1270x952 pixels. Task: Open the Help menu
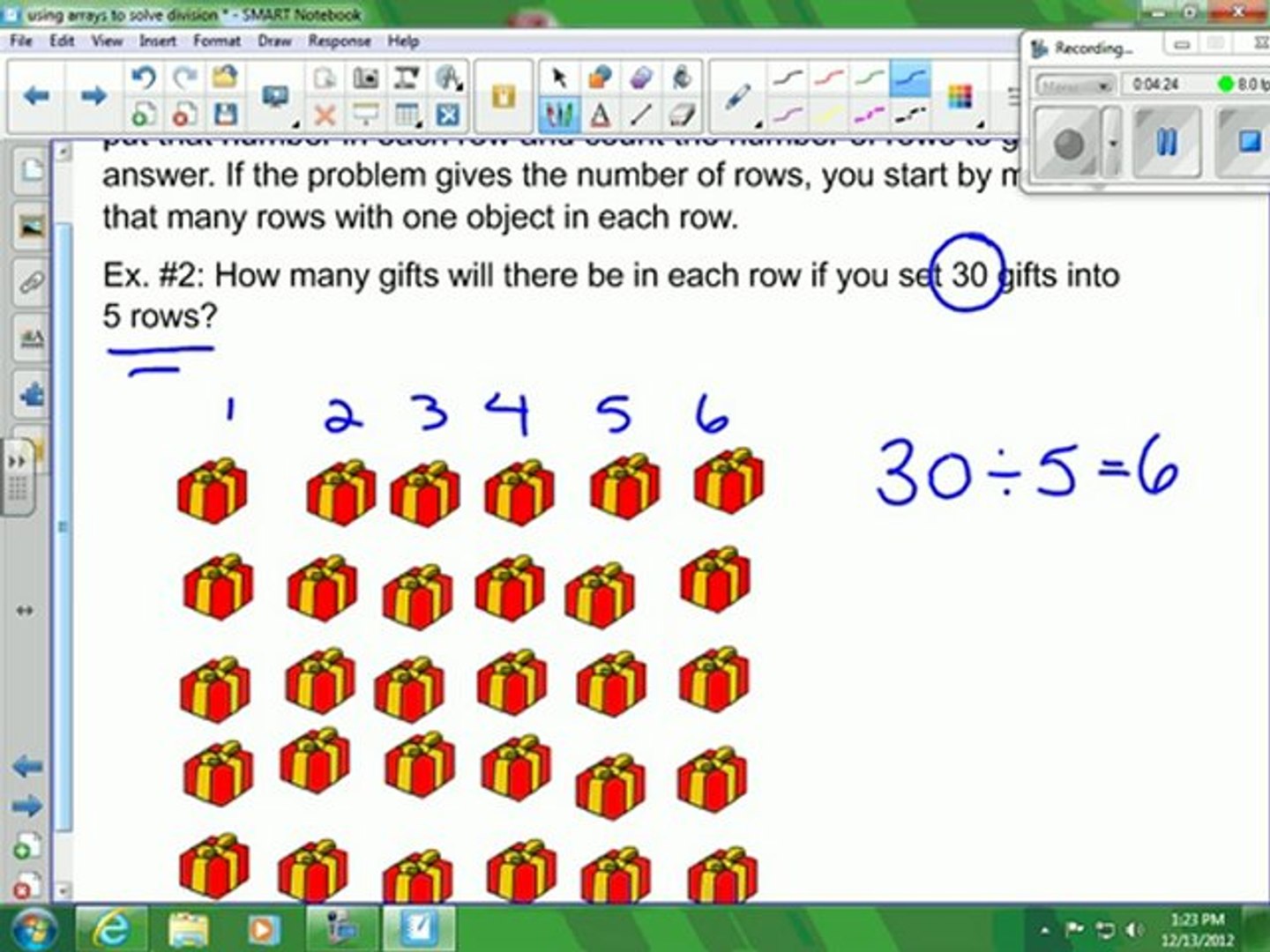point(403,41)
